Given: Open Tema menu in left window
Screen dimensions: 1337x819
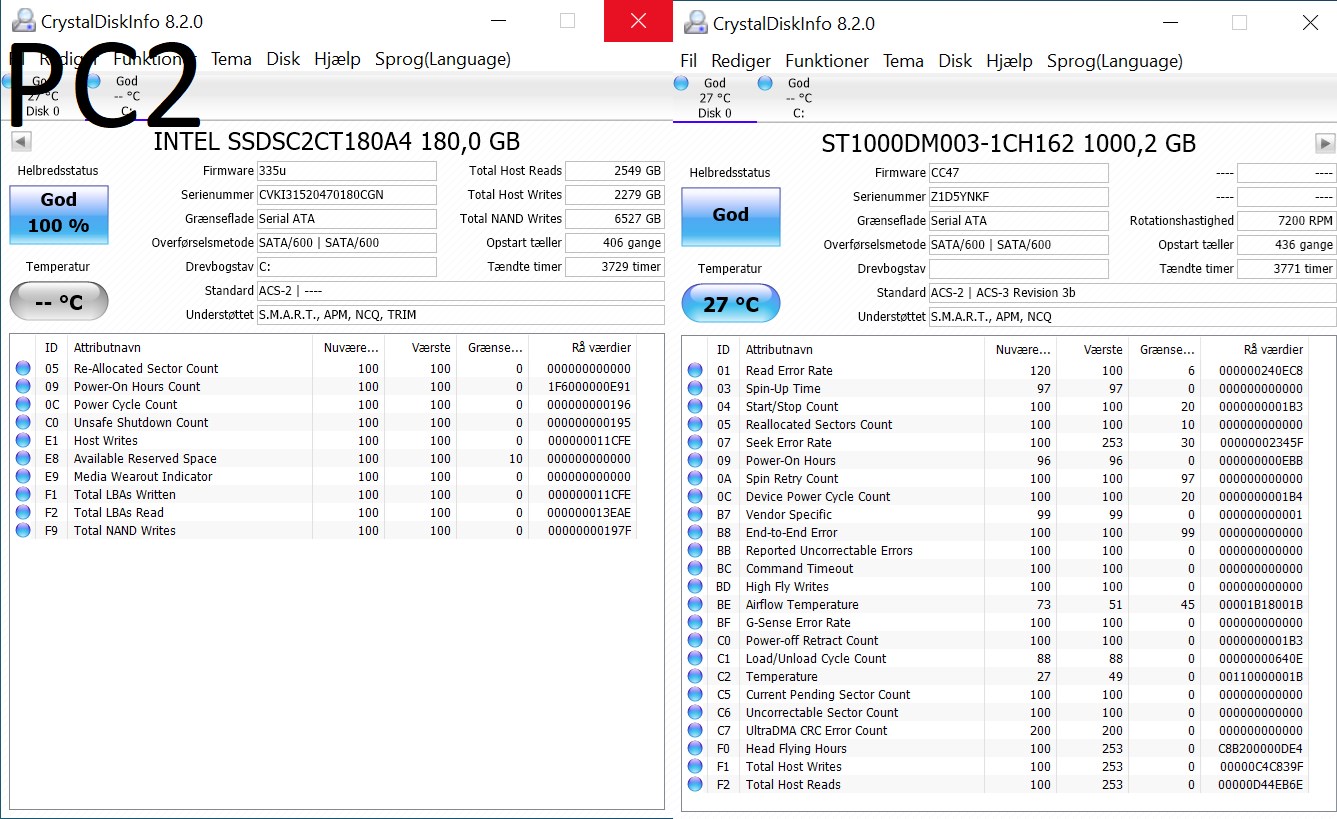Looking at the screenshot, I should coord(231,59).
